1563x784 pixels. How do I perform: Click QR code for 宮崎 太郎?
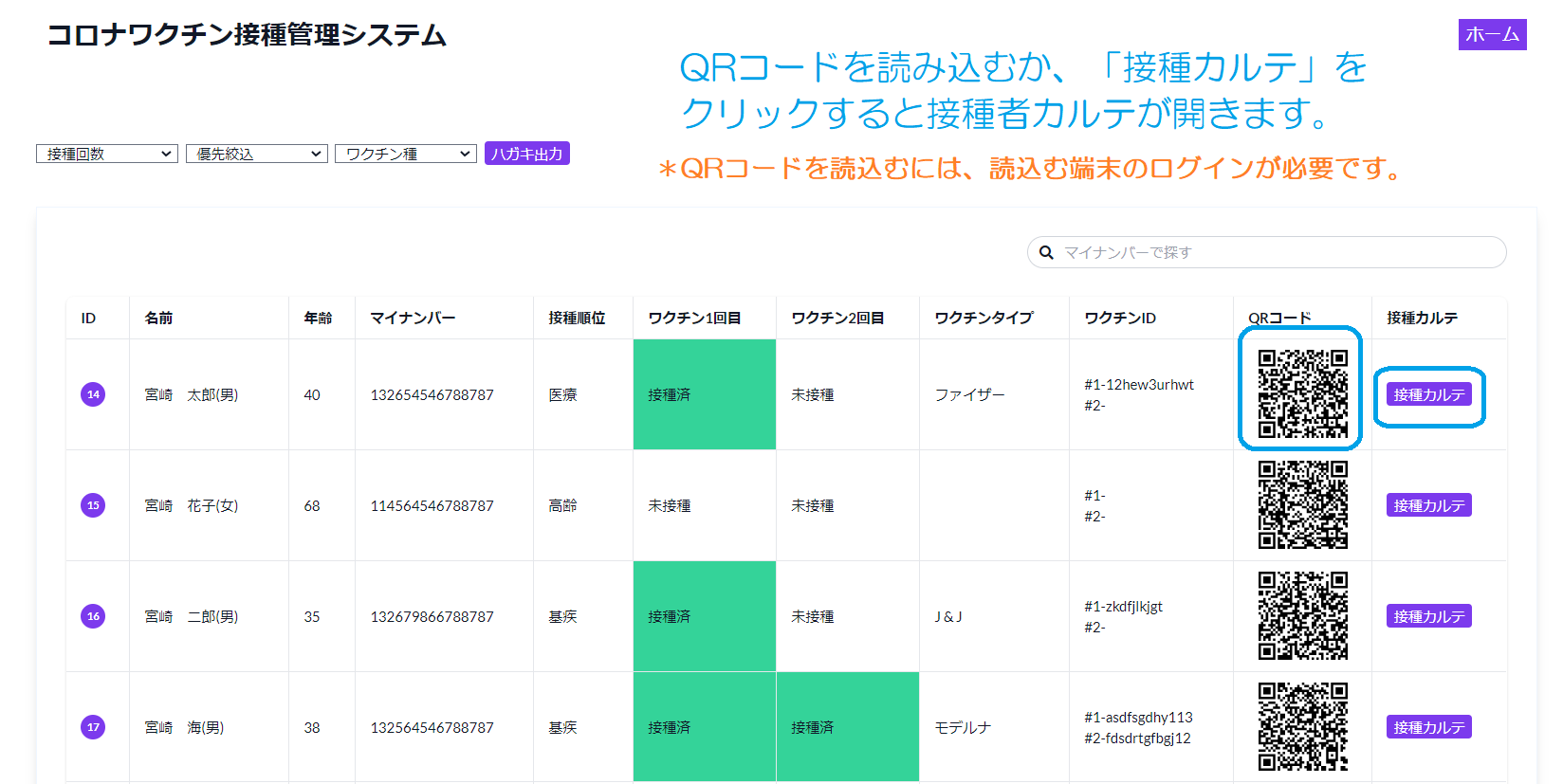click(x=1302, y=393)
